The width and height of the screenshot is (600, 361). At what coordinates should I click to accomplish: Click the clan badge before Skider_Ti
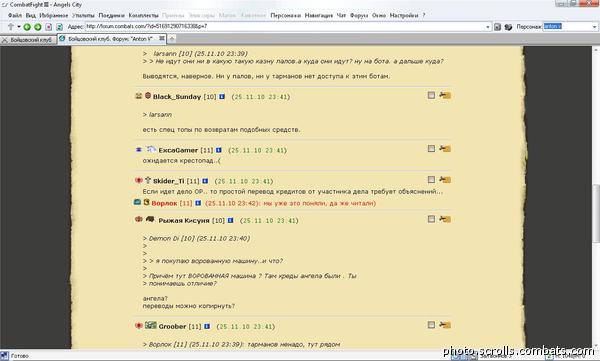148,180
